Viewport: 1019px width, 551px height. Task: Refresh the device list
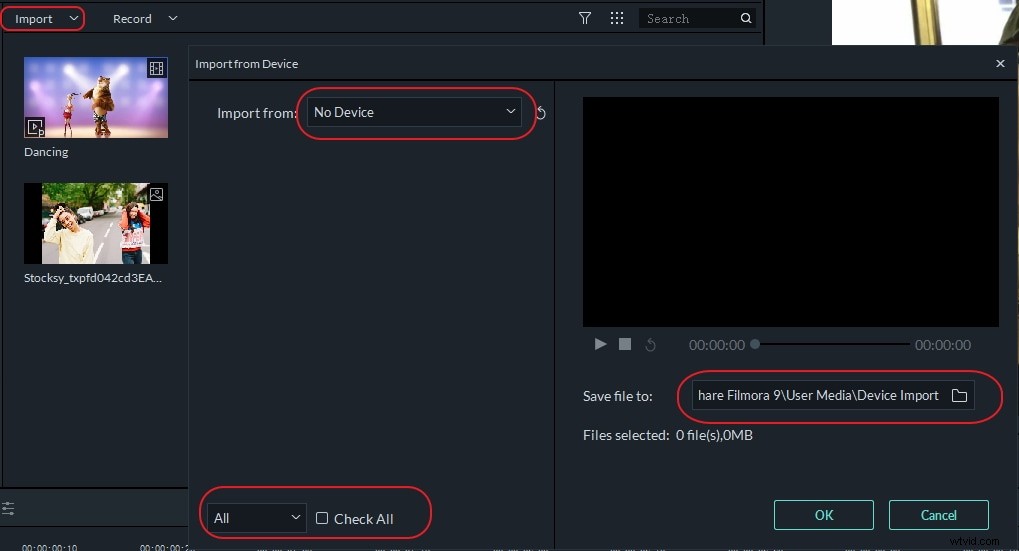pyautogui.click(x=541, y=113)
